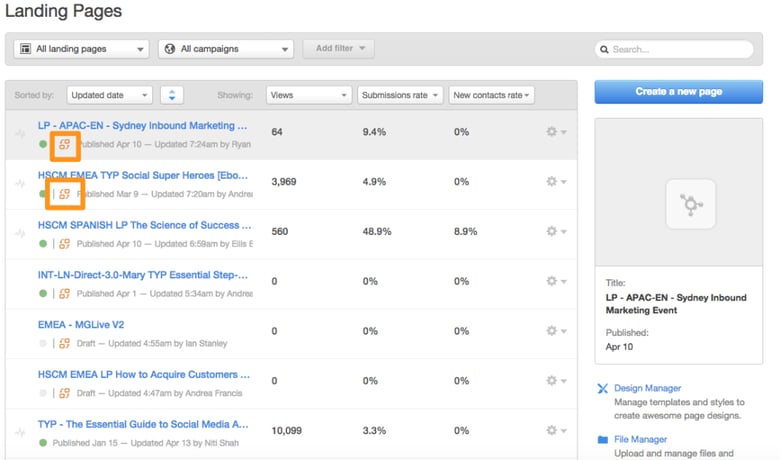Click the green status dot for Essential Guide to Social Media
Viewport: 780px width, 460px height.
43,443
